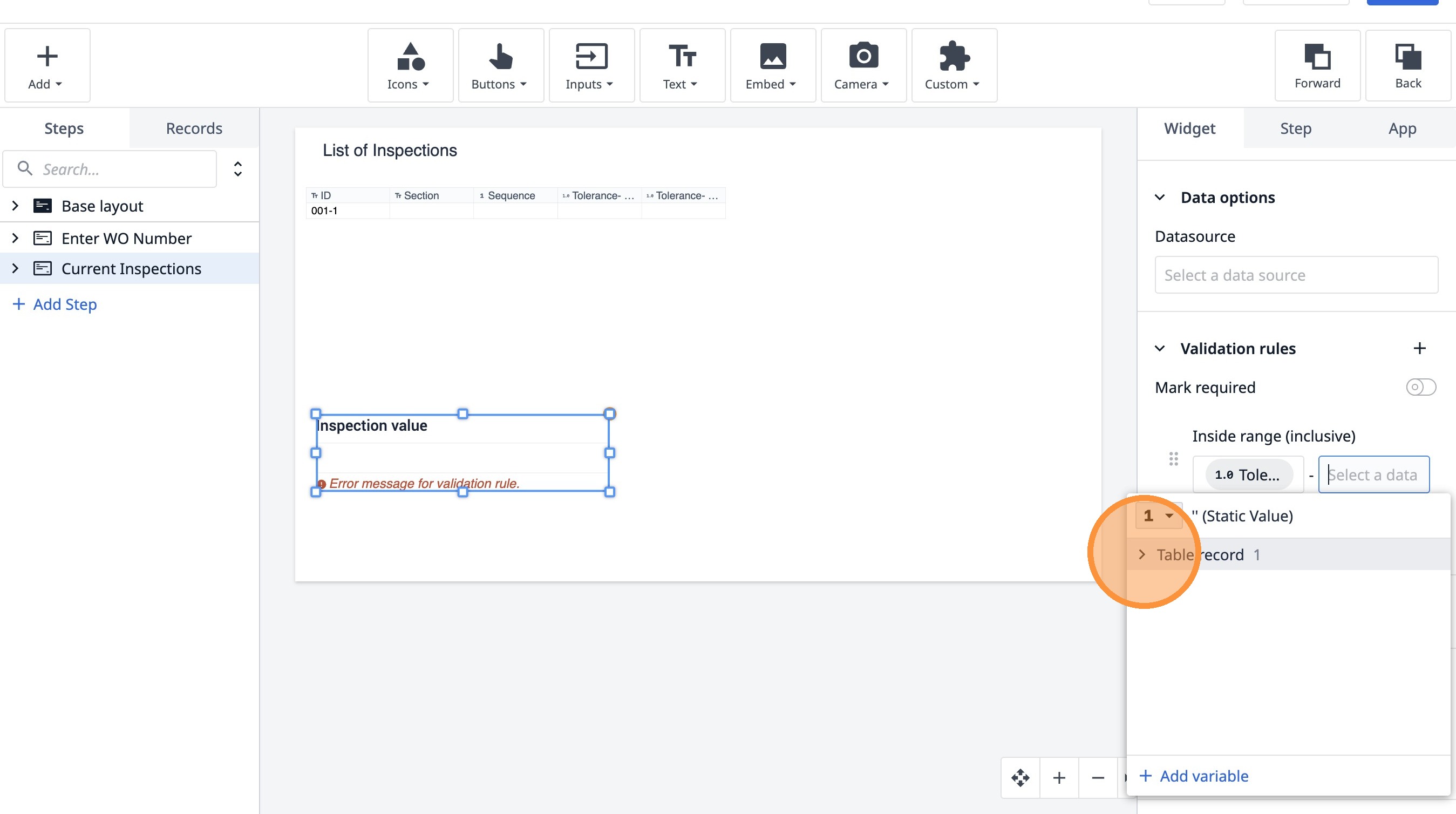The height and width of the screenshot is (814, 1456).
Task: Open the Text widget menu
Action: 682,65
